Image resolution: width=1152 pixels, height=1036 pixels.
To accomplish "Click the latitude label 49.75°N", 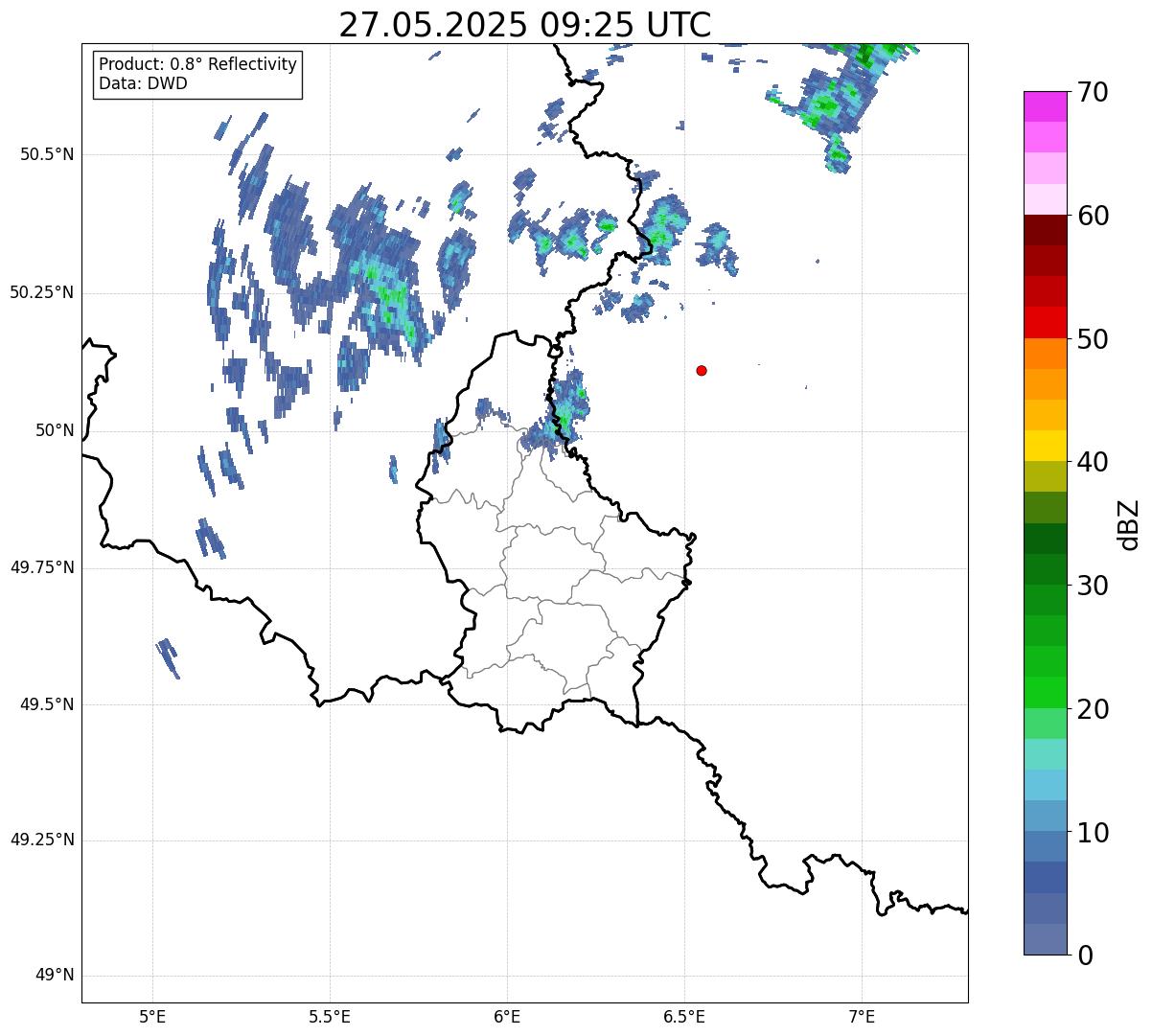I will (42, 567).
